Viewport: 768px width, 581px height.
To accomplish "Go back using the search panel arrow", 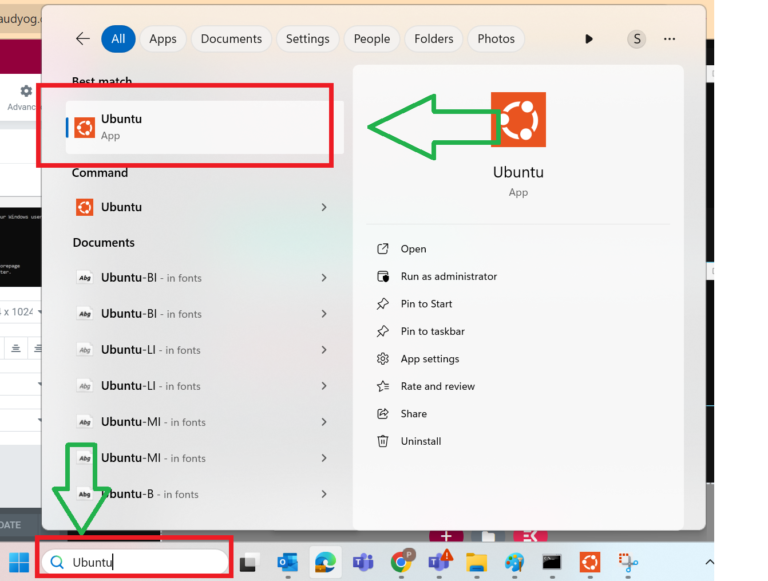I will point(82,39).
